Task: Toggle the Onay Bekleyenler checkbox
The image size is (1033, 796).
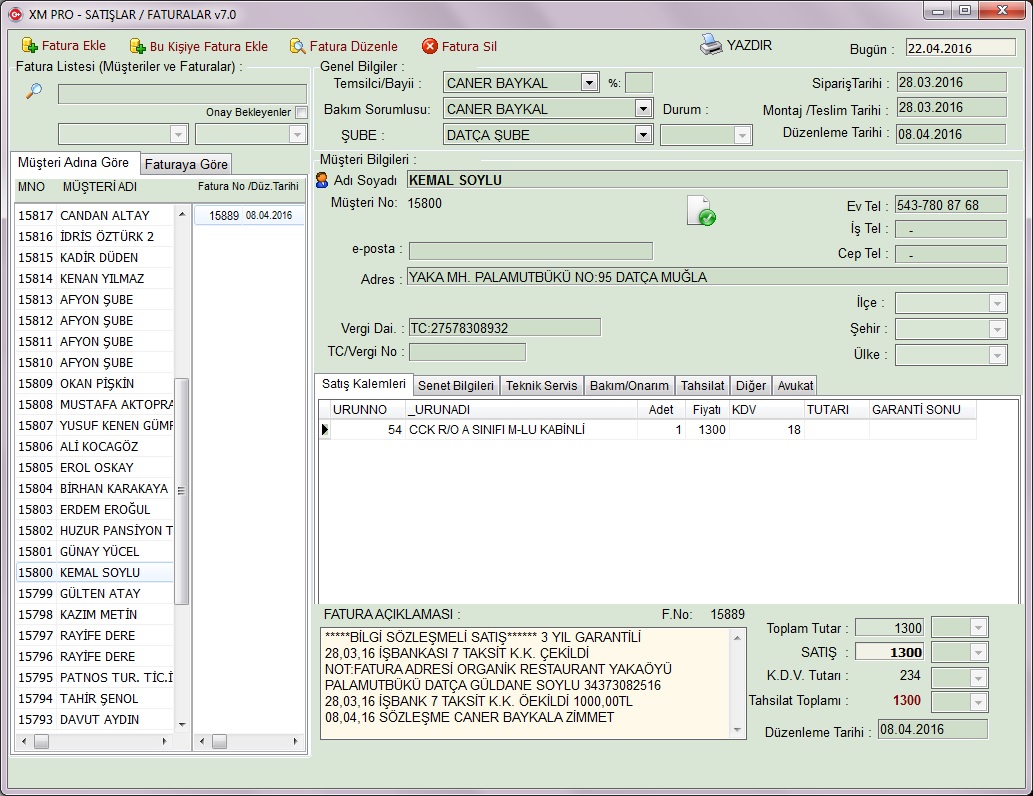Action: coord(301,113)
